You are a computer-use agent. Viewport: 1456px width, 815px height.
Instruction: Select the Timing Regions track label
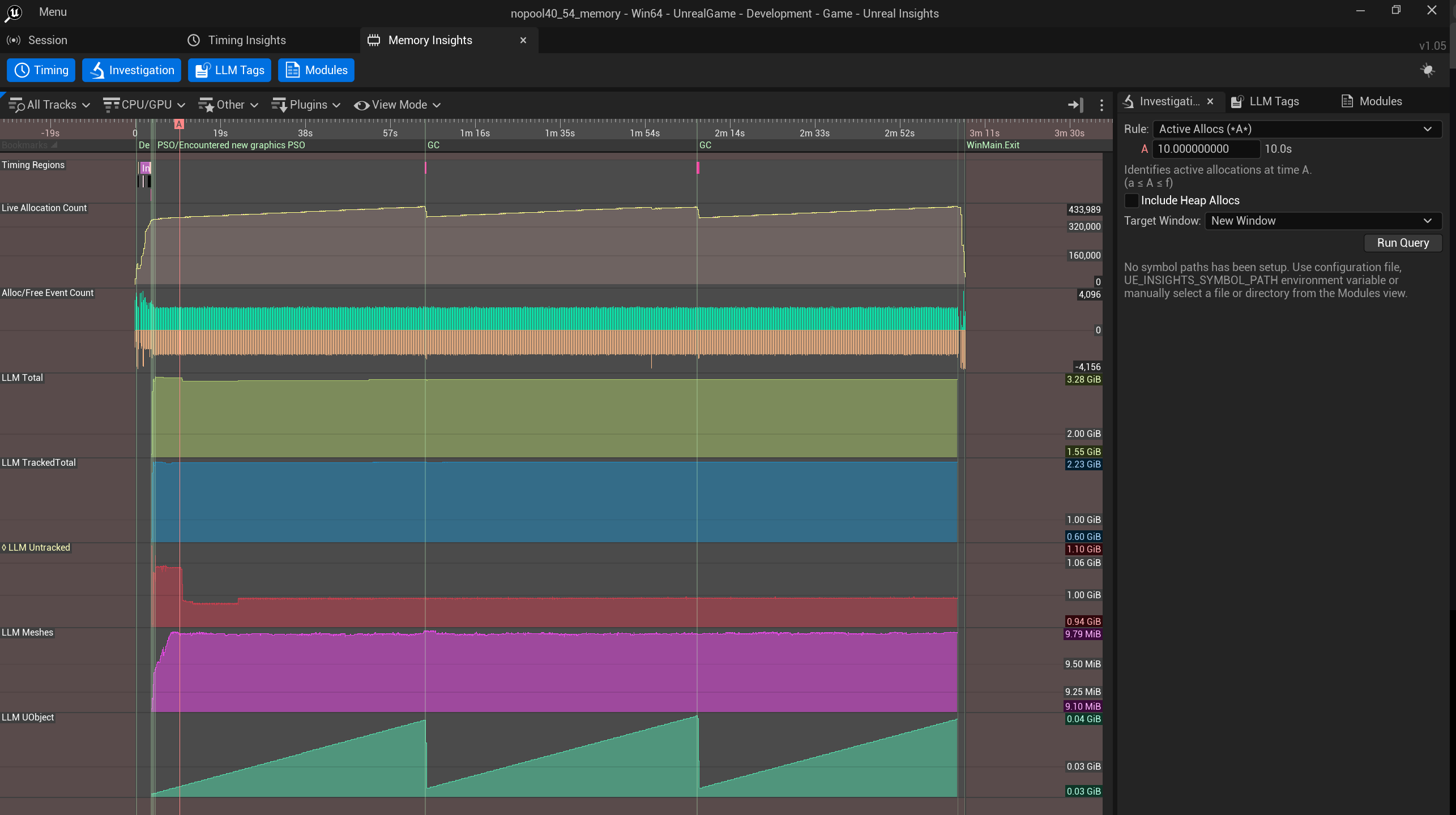33,165
